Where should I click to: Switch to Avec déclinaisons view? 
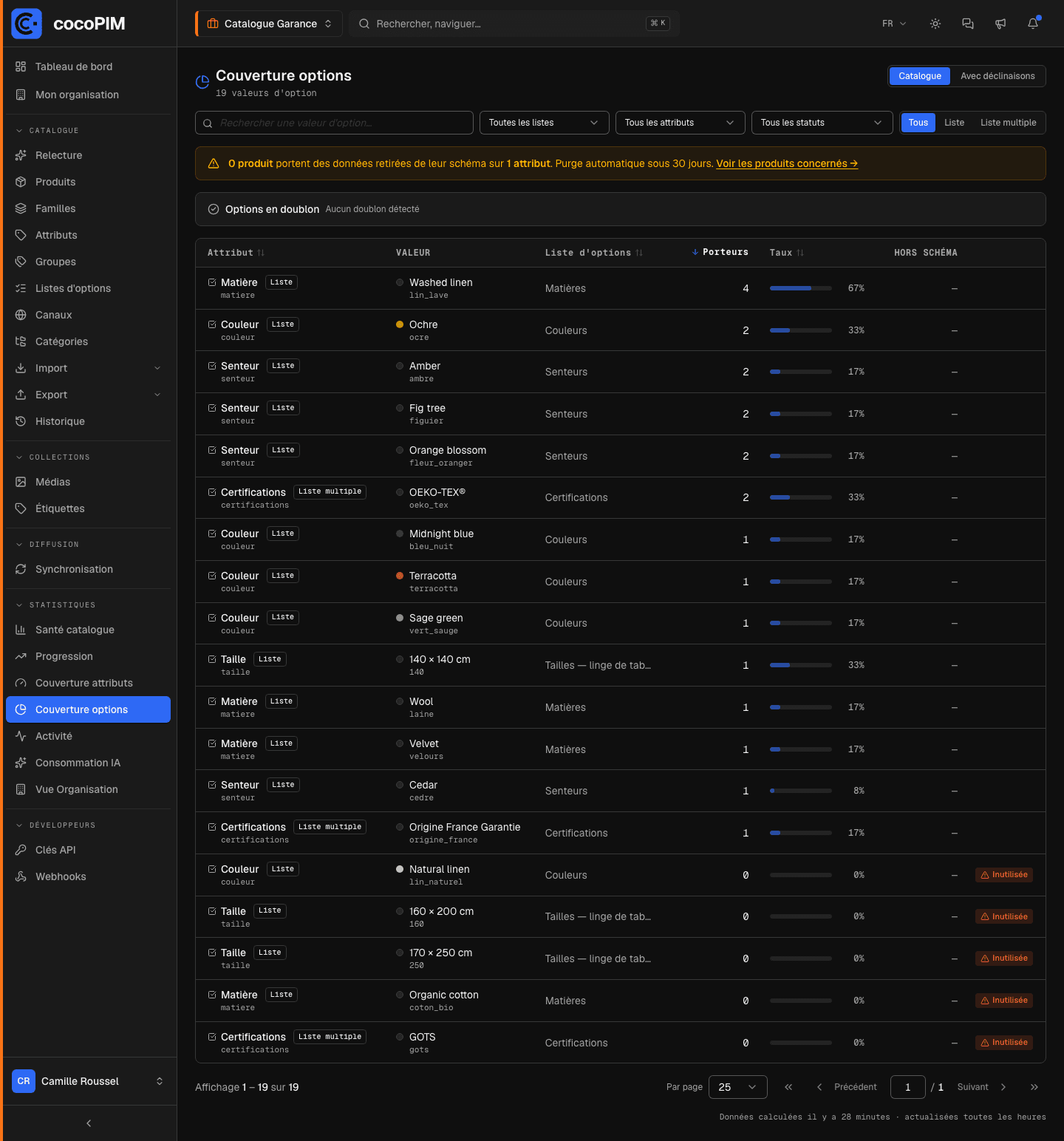(997, 76)
